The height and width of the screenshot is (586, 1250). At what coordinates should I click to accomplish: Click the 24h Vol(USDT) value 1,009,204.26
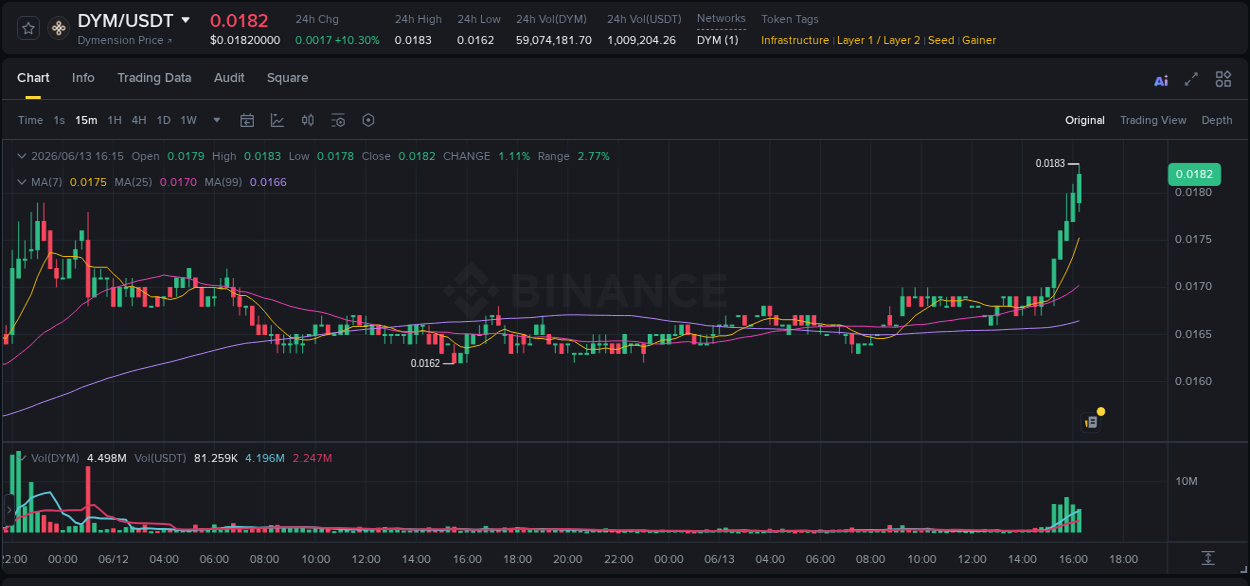point(641,40)
